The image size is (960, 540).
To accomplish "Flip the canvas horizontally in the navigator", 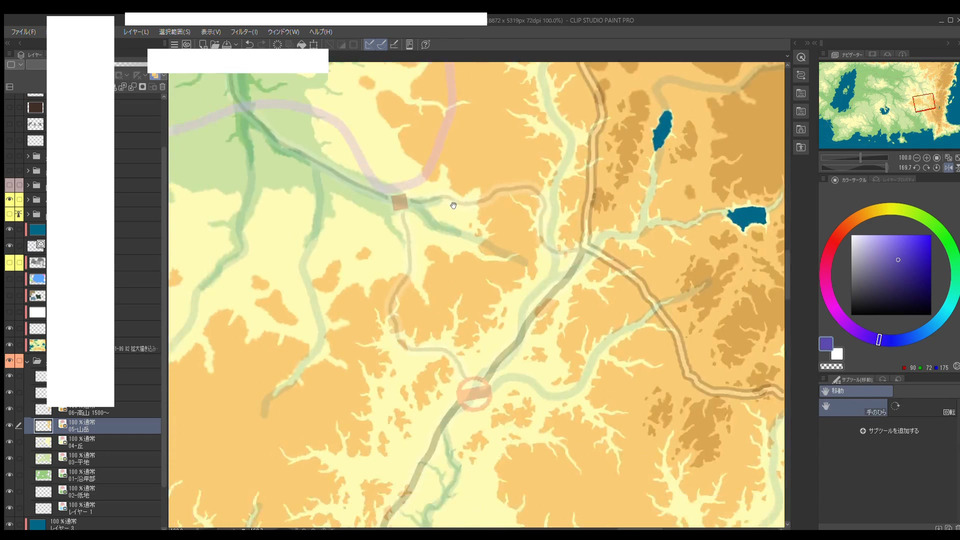I will (x=948, y=168).
